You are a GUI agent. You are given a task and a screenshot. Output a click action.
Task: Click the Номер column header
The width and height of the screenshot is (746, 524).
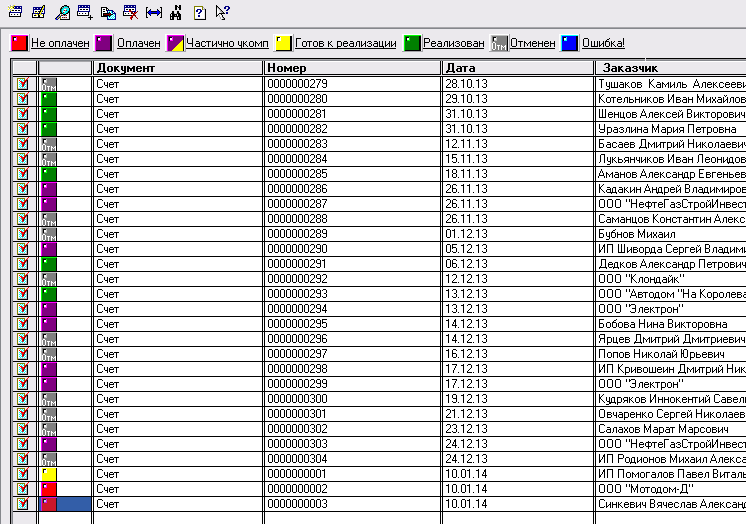(x=352, y=68)
